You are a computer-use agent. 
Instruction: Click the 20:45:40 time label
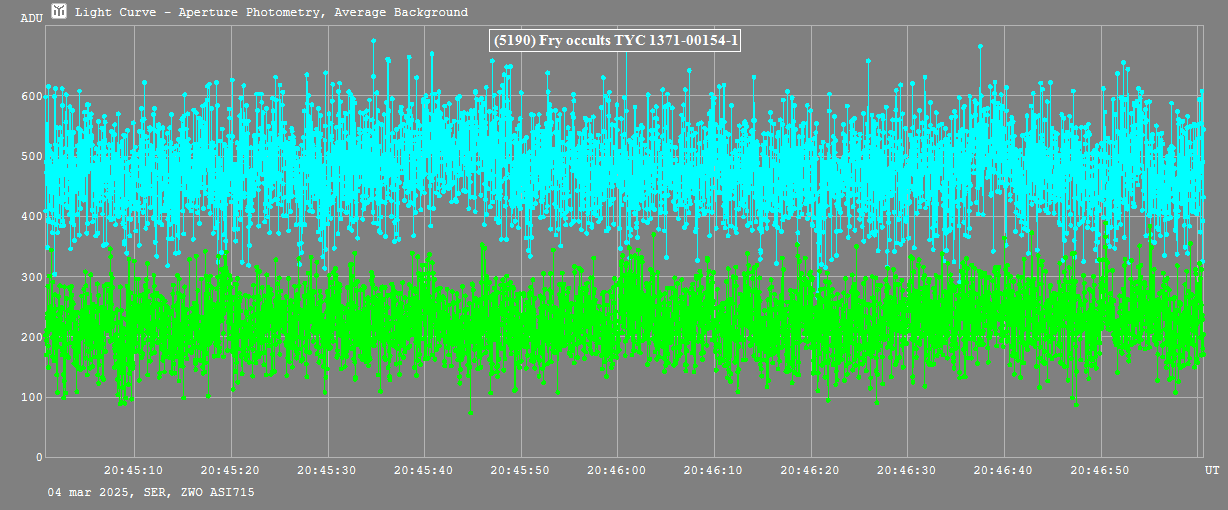424,469
